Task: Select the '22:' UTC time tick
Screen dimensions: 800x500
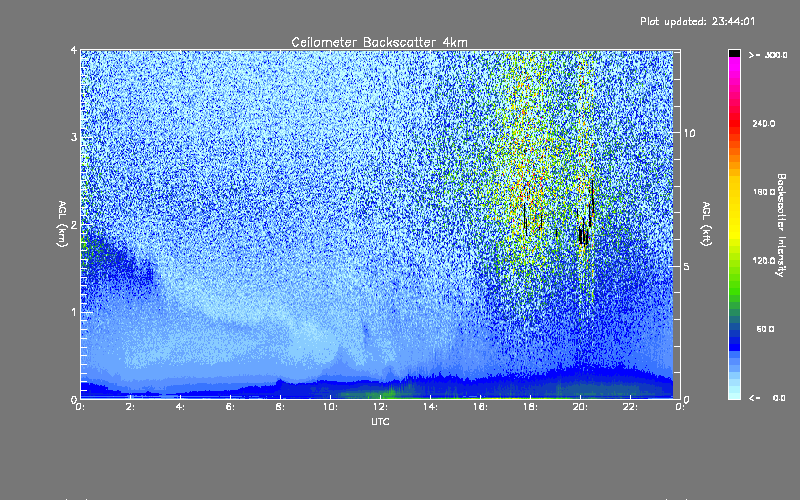Action: [x=631, y=407]
